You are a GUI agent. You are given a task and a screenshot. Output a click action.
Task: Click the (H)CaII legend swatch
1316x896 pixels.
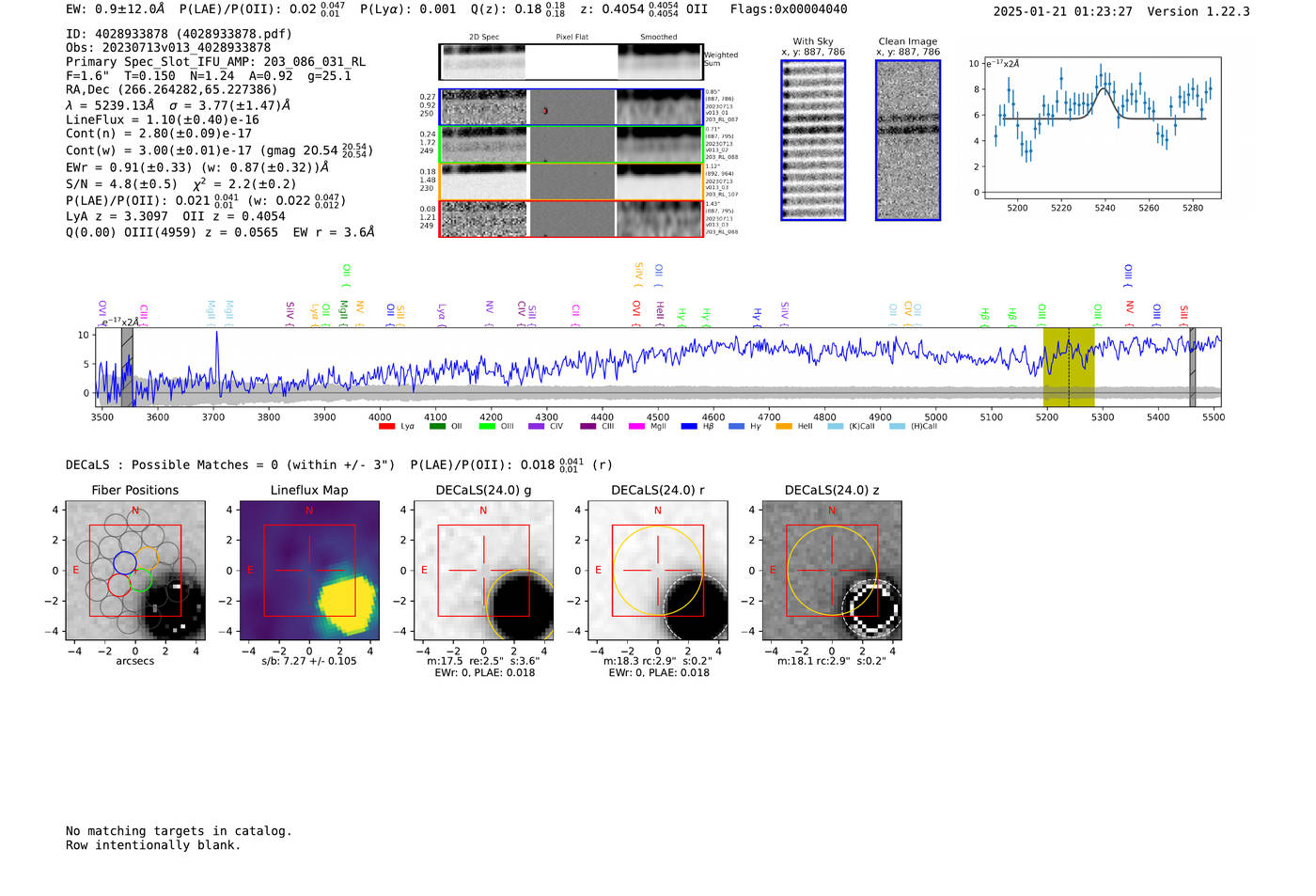[897, 426]
